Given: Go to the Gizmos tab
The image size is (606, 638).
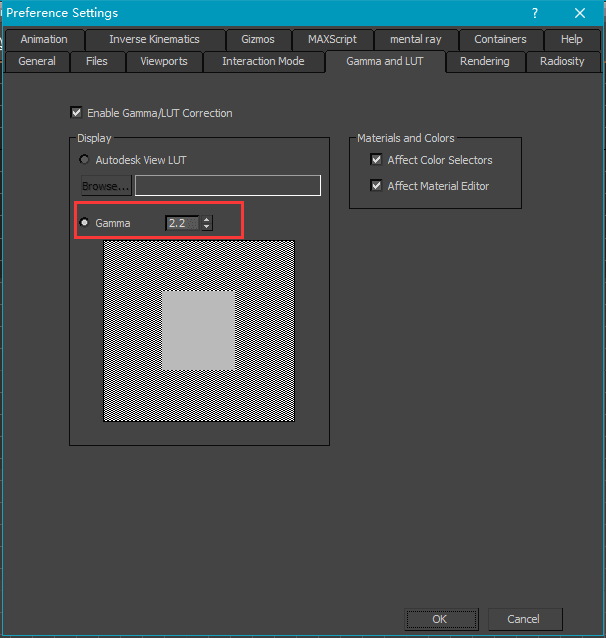Looking at the screenshot, I should coord(257,39).
